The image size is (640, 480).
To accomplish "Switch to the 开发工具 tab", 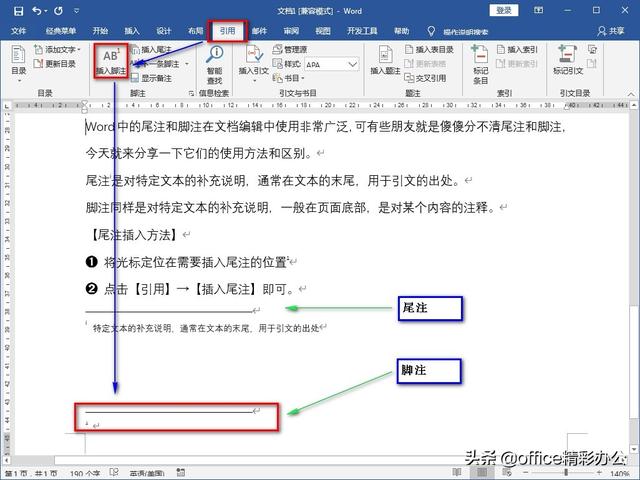I will coord(362,31).
